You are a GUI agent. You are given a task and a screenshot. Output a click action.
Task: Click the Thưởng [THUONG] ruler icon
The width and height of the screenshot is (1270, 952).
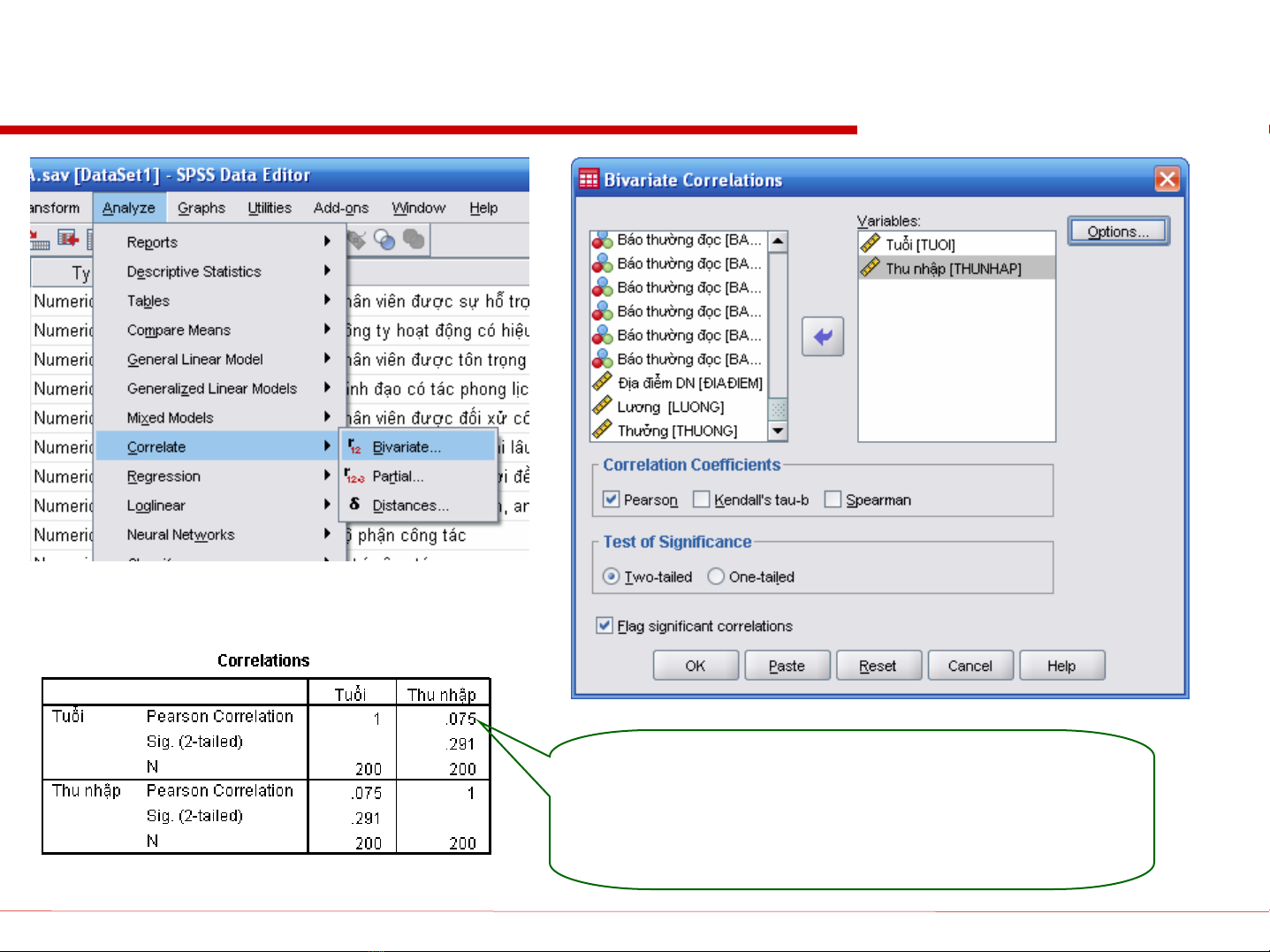click(603, 430)
